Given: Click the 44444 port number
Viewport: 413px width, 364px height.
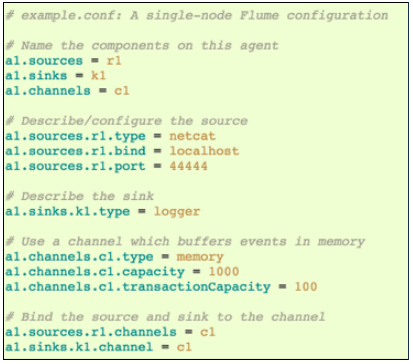Looking at the screenshot, I should 189,166.
